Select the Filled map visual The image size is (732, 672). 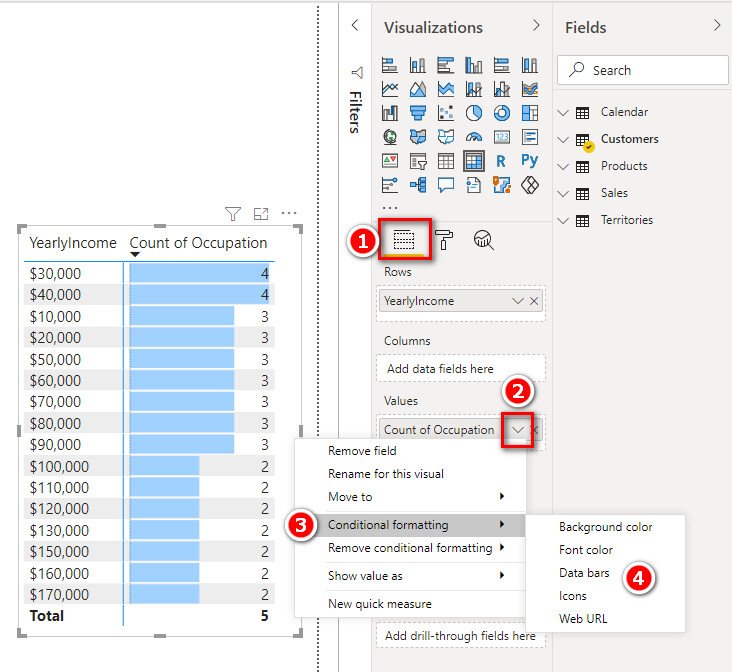click(418, 137)
